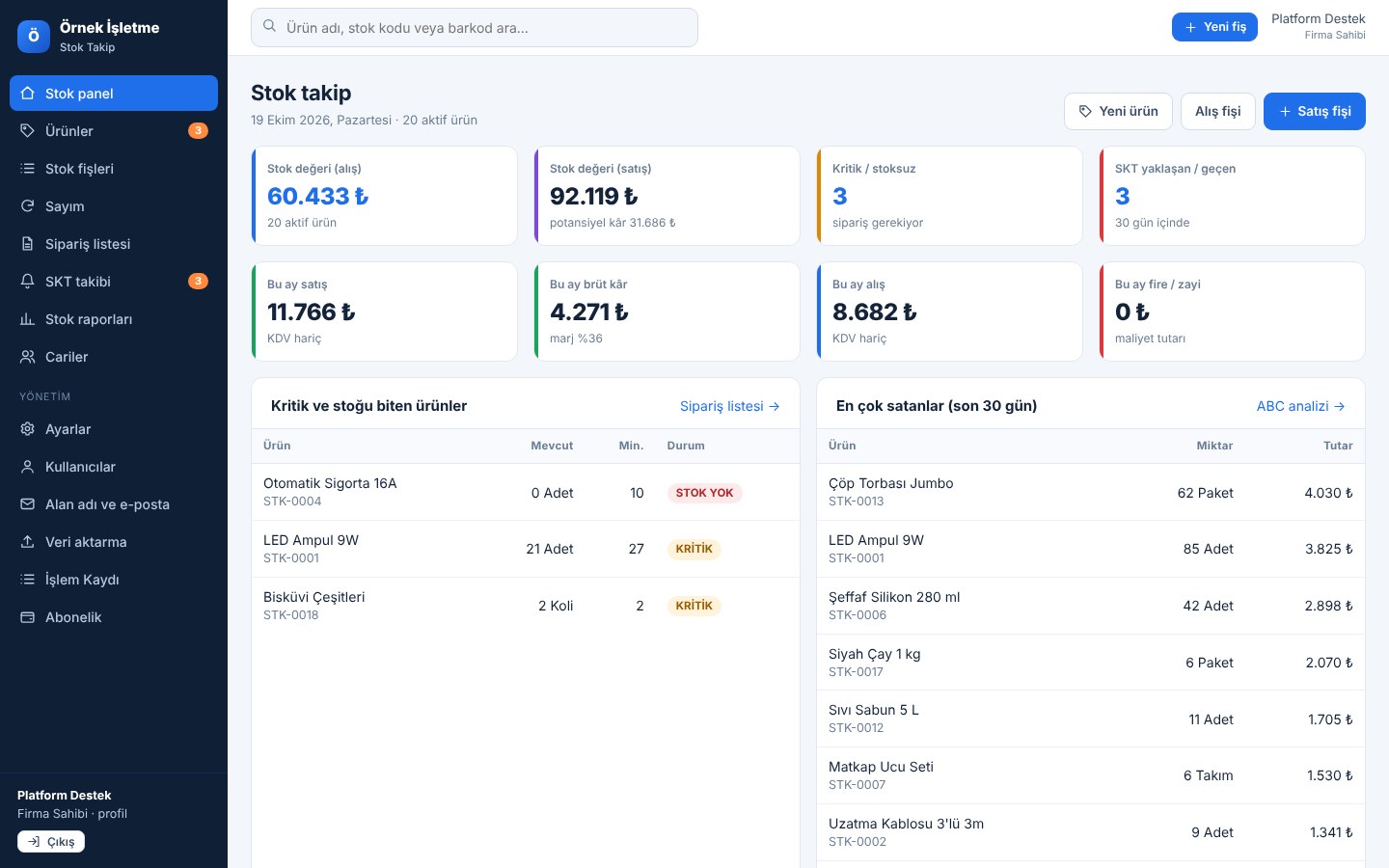Click the upload icon beside Veri aktarma
Screen dimensions: 1389x868
[x=28, y=542]
